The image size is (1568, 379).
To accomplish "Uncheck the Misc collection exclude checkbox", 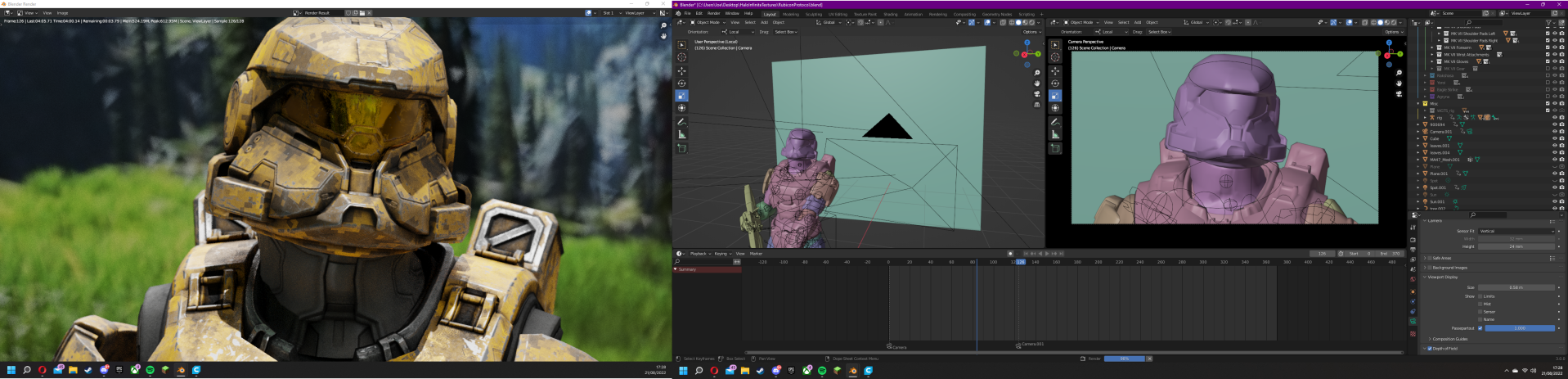I will 1548,103.
